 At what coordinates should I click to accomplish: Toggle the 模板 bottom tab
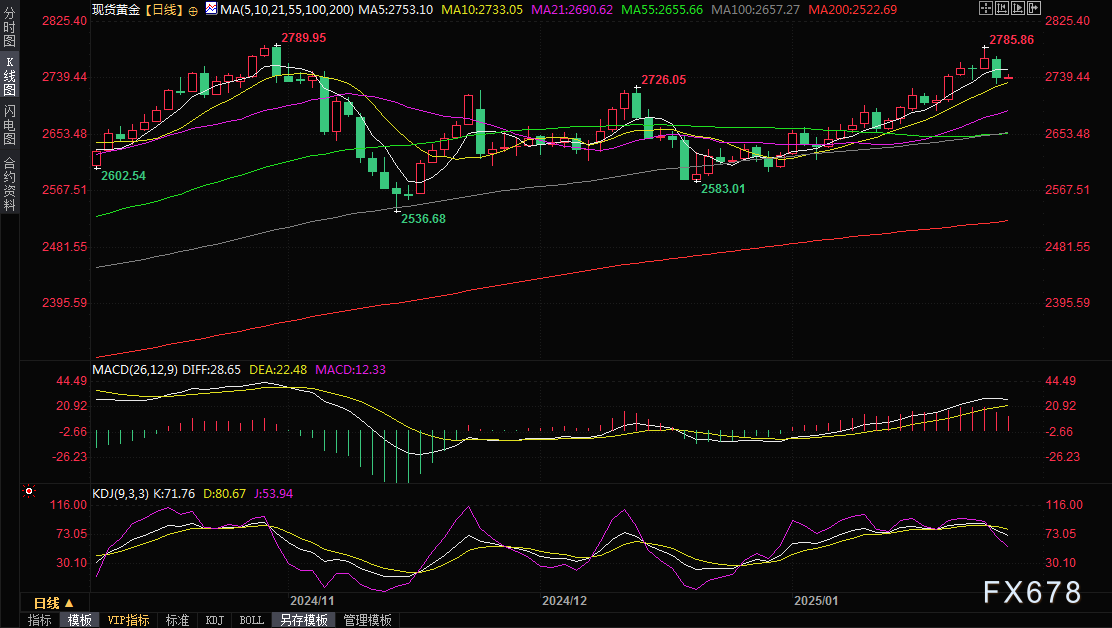click(79, 620)
